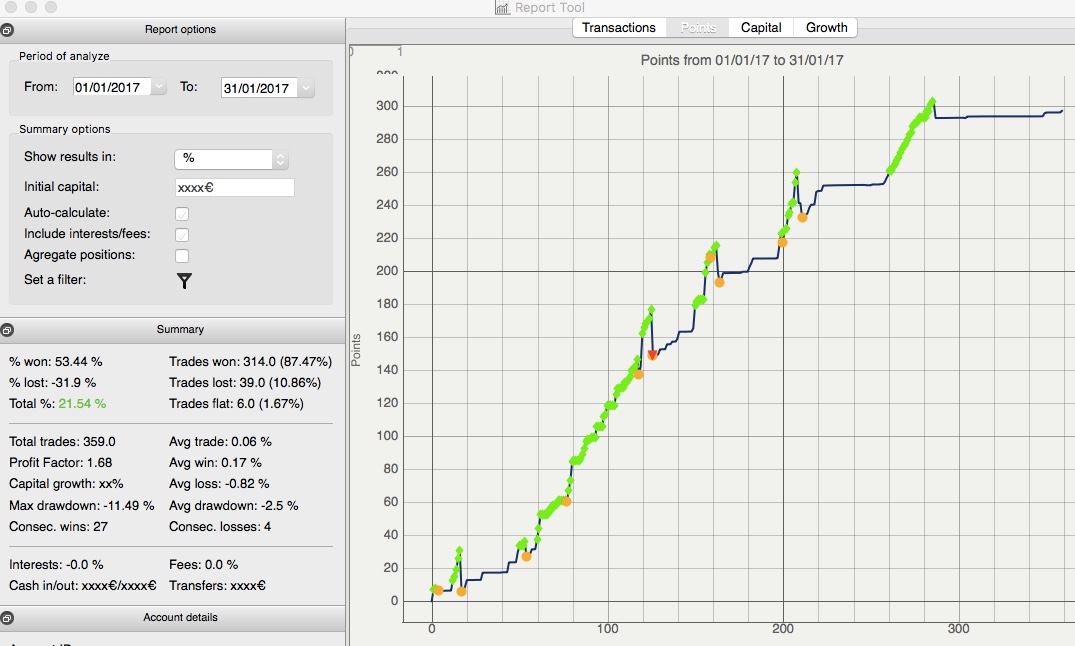Edit the From date 01/01/2017 field
This screenshot has height=646, width=1075.
[112, 87]
